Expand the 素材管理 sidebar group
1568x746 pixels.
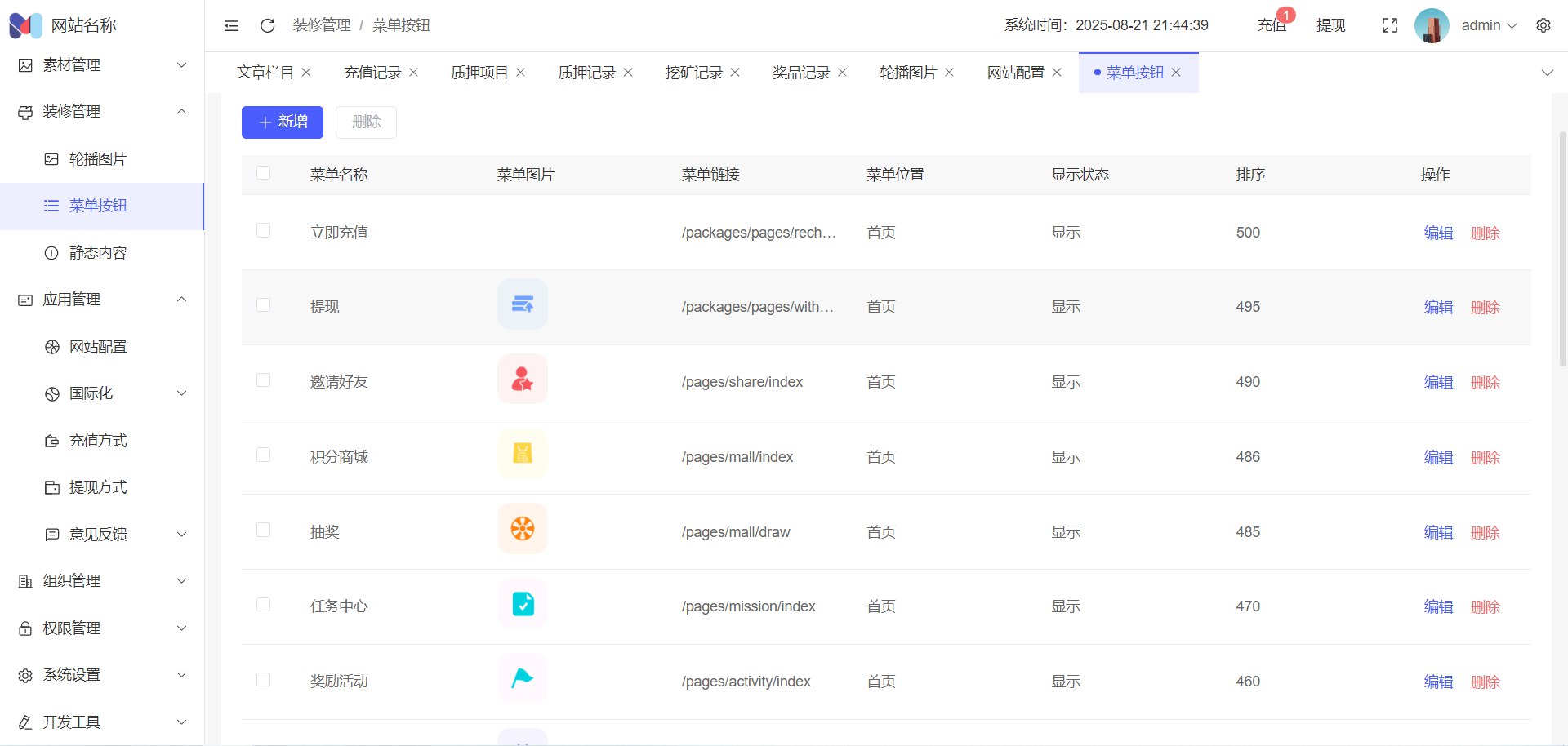coord(102,65)
